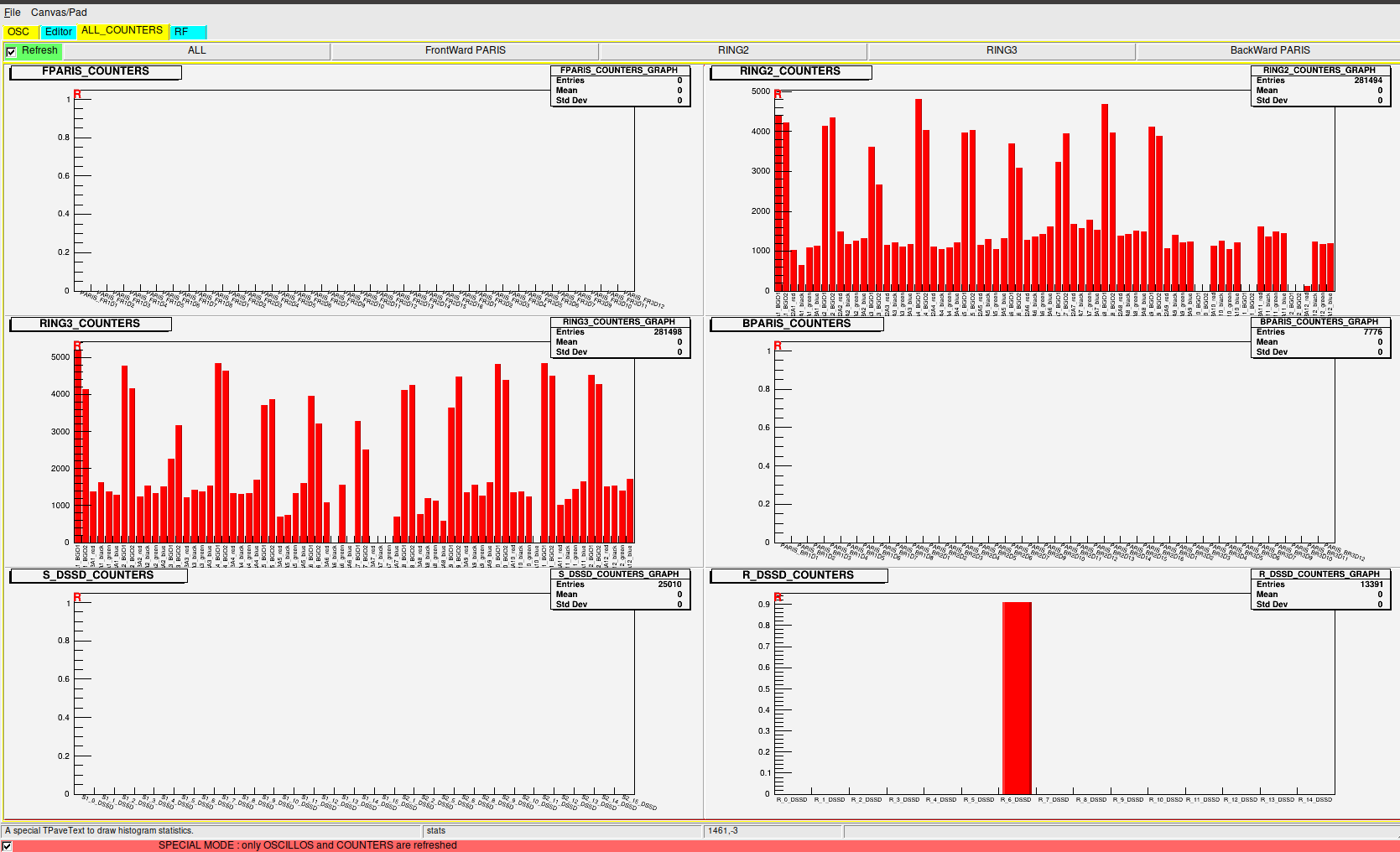
Task: Open the Canvas/Pad menu
Action: tap(59, 13)
